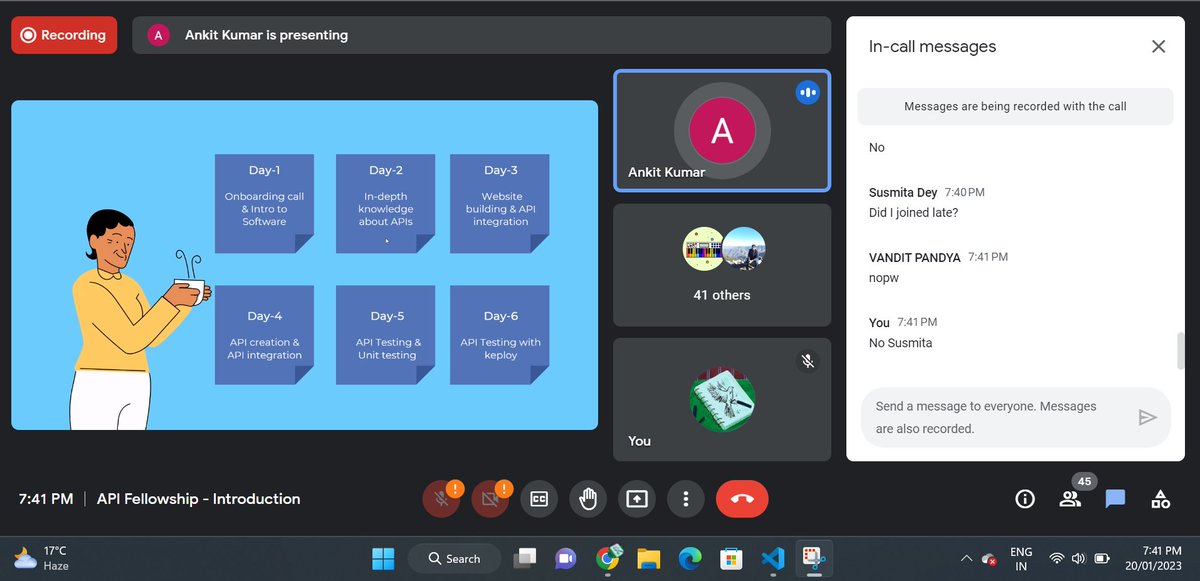
Task: Click the battery tray icon
Action: tap(1102, 558)
